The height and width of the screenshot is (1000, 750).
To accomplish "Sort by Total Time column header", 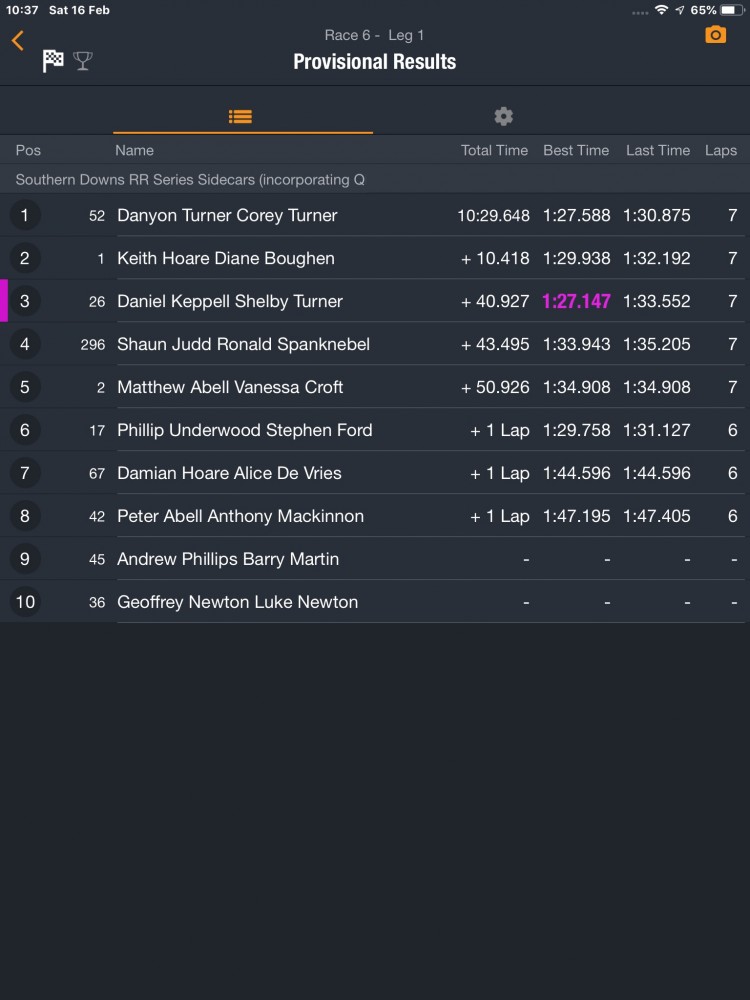I will [x=494, y=150].
